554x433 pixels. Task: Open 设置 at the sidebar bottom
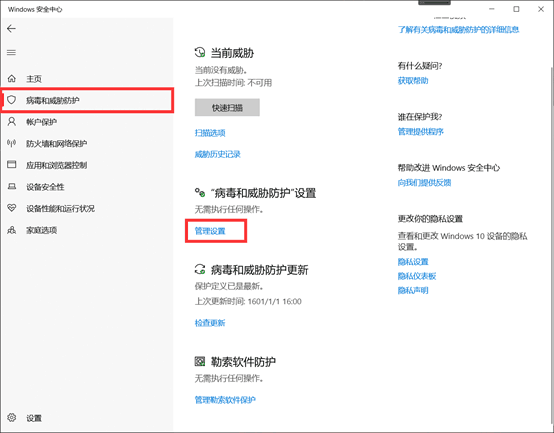[x=34, y=418]
